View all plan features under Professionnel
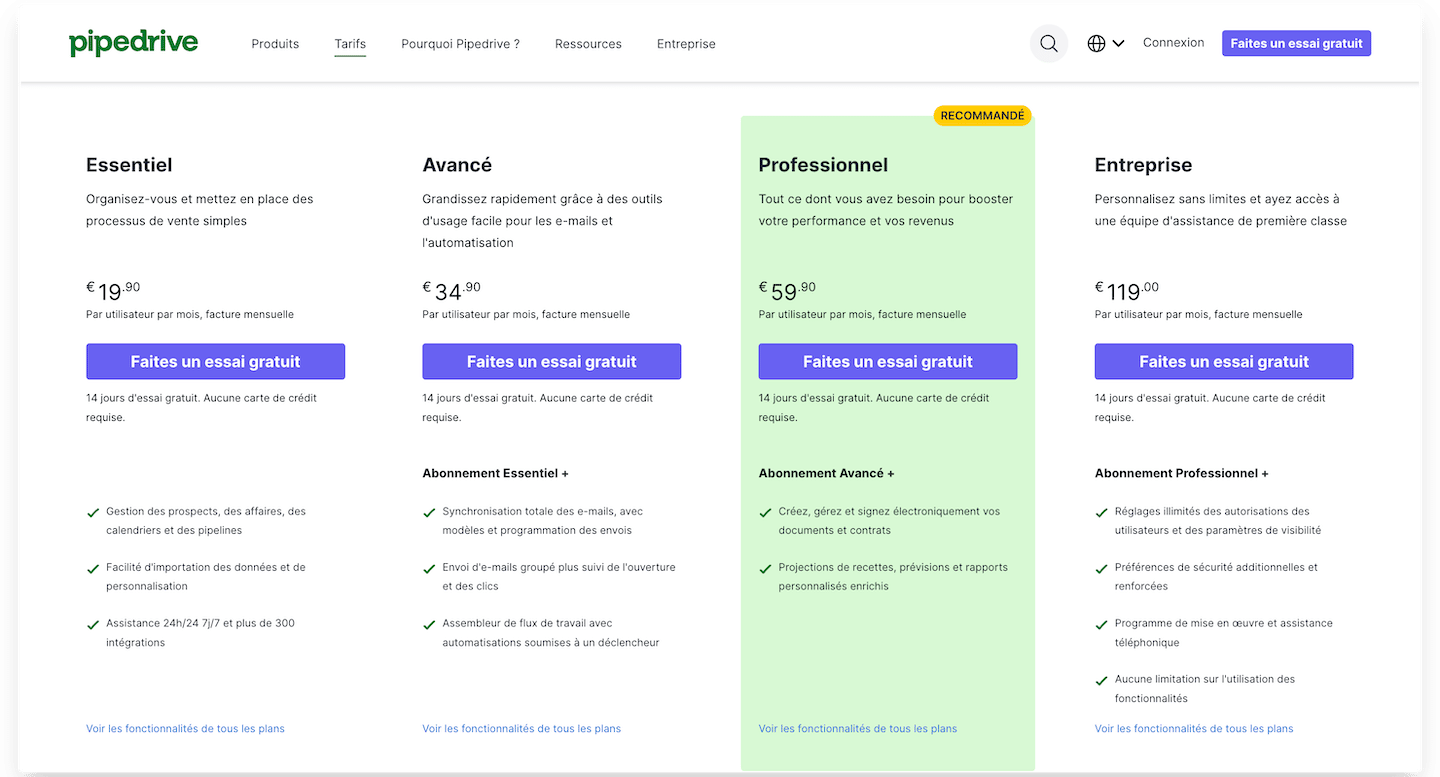 point(857,729)
